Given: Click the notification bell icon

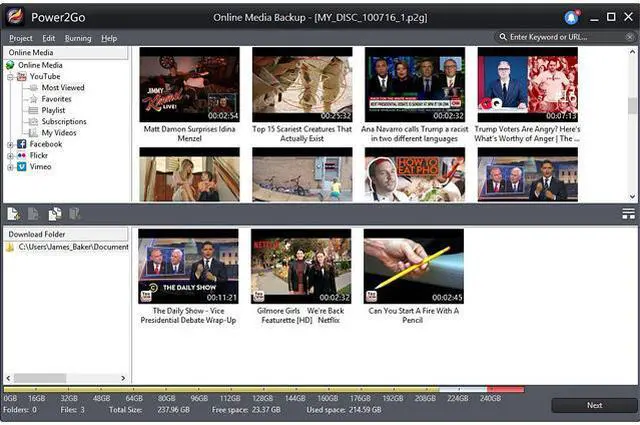Looking at the screenshot, I should pyautogui.click(x=571, y=17).
